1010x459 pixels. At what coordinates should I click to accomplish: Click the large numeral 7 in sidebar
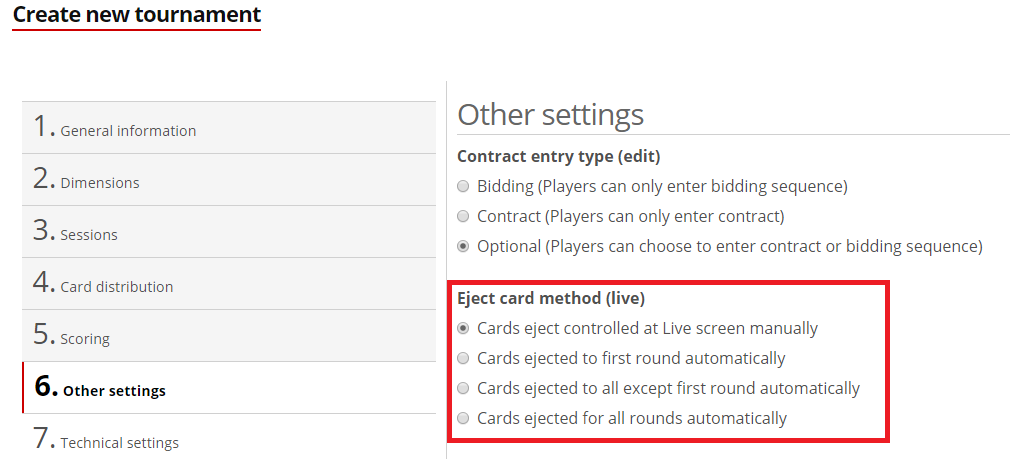coord(41,439)
